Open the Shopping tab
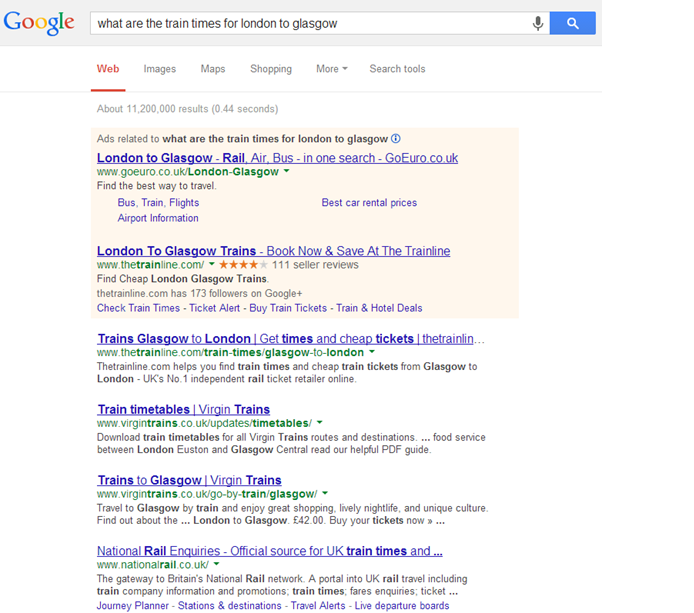 271,69
